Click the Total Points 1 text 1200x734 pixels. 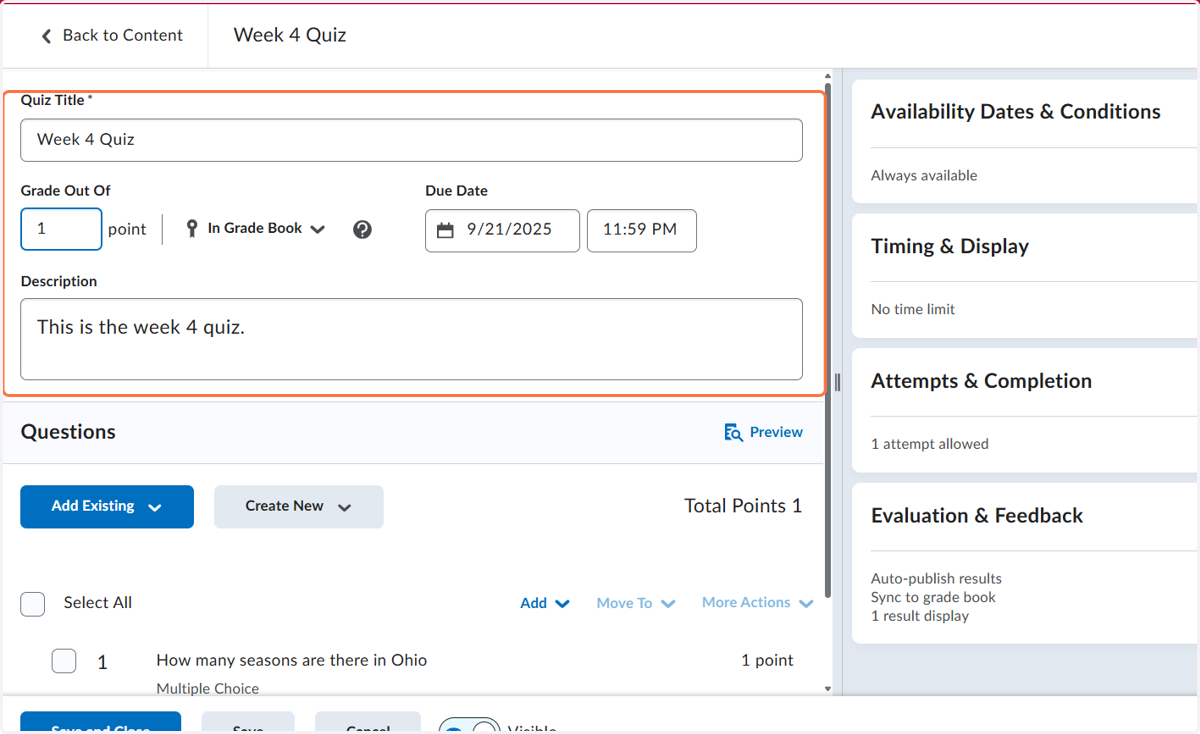(x=743, y=506)
